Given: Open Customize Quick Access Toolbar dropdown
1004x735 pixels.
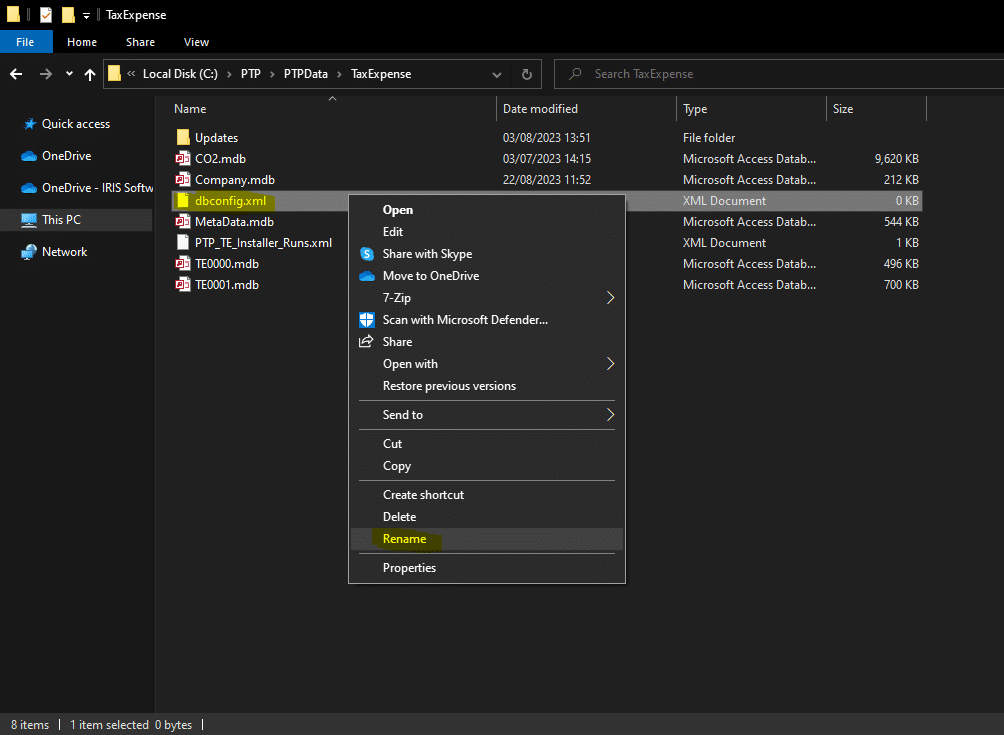Looking at the screenshot, I should (86, 15).
